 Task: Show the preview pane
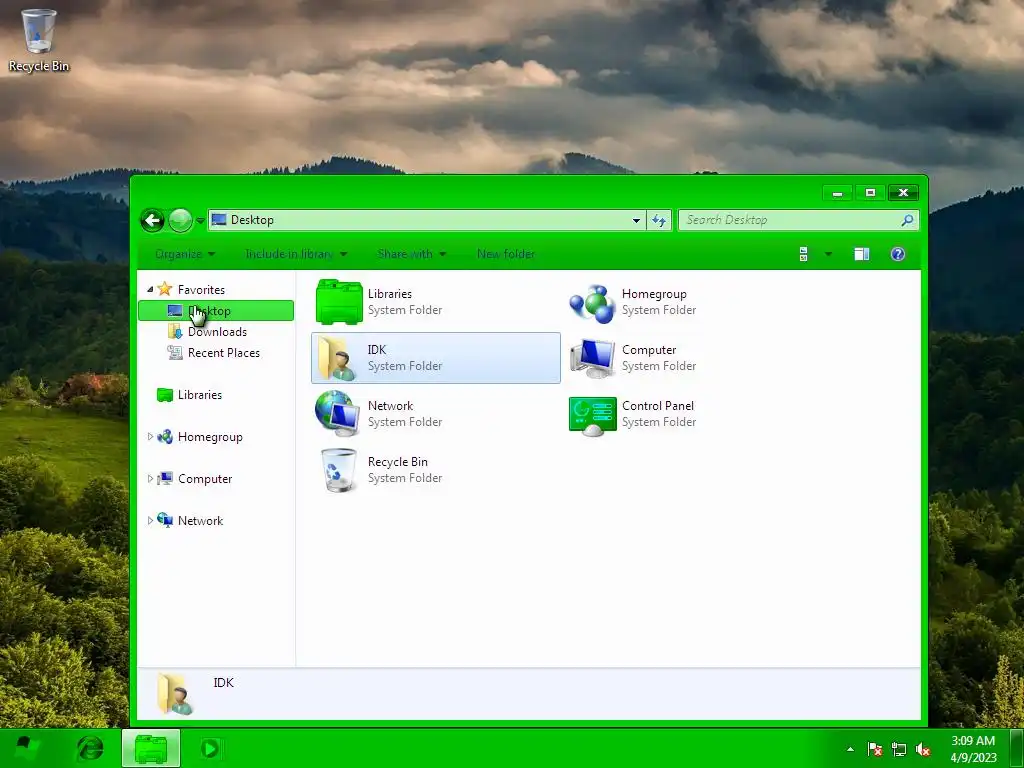coord(862,254)
